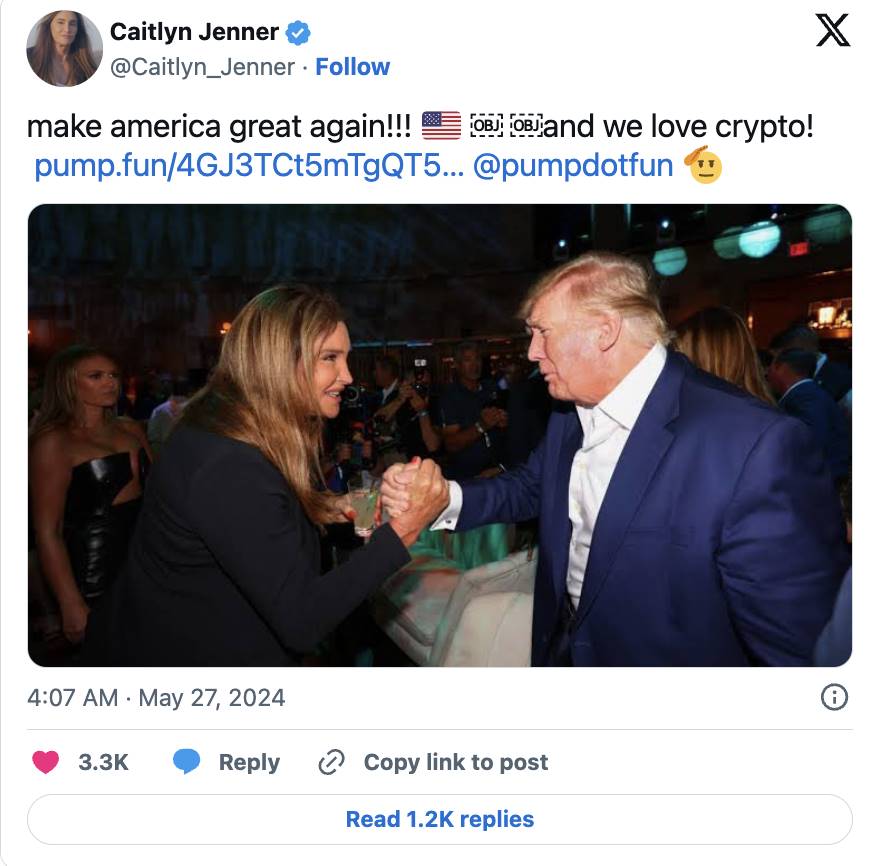872x866 pixels.
Task: Open the embedded handshake photo
Action: (439, 435)
